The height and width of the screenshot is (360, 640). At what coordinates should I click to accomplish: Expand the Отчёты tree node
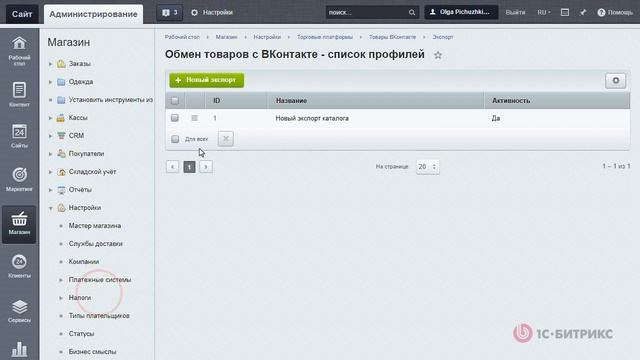click(x=50, y=190)
